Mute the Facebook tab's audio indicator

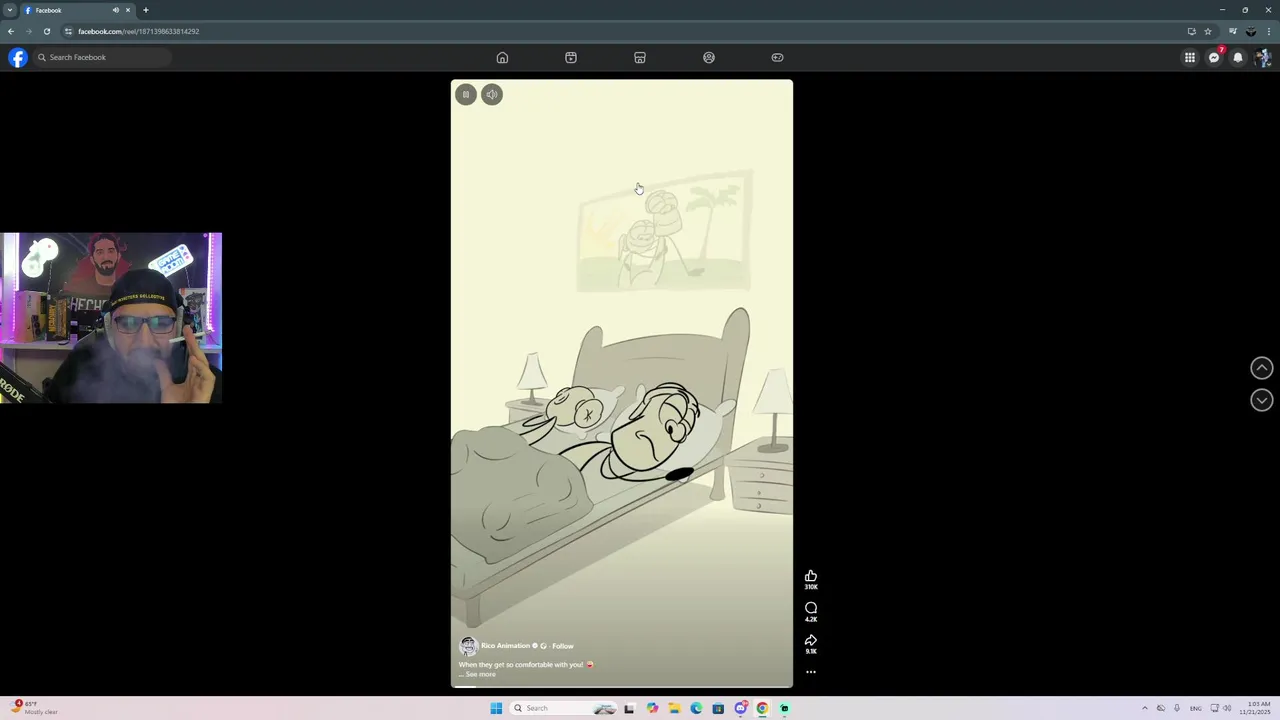click(x=116, y=10)
